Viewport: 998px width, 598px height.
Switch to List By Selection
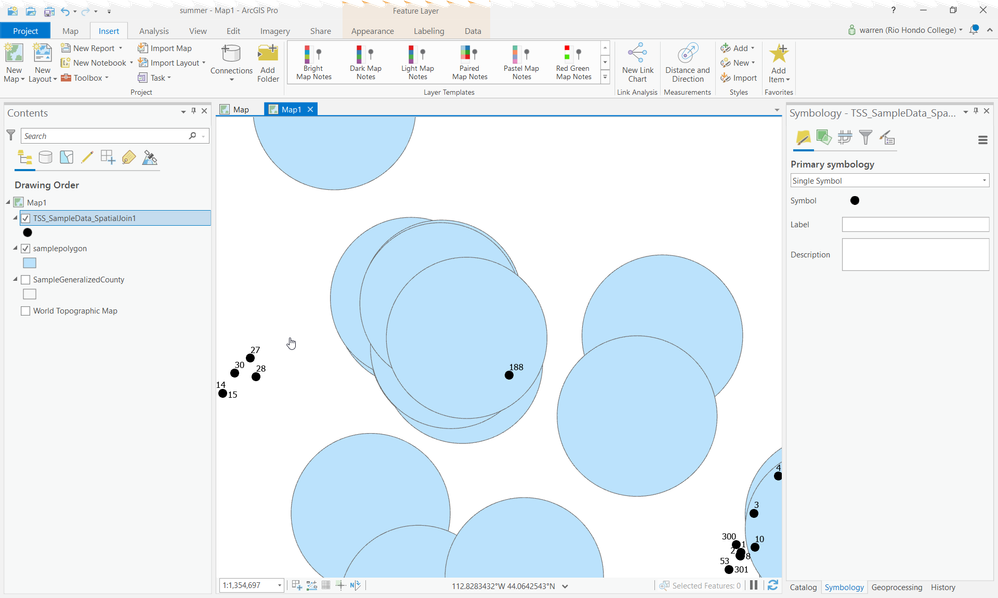66,158
